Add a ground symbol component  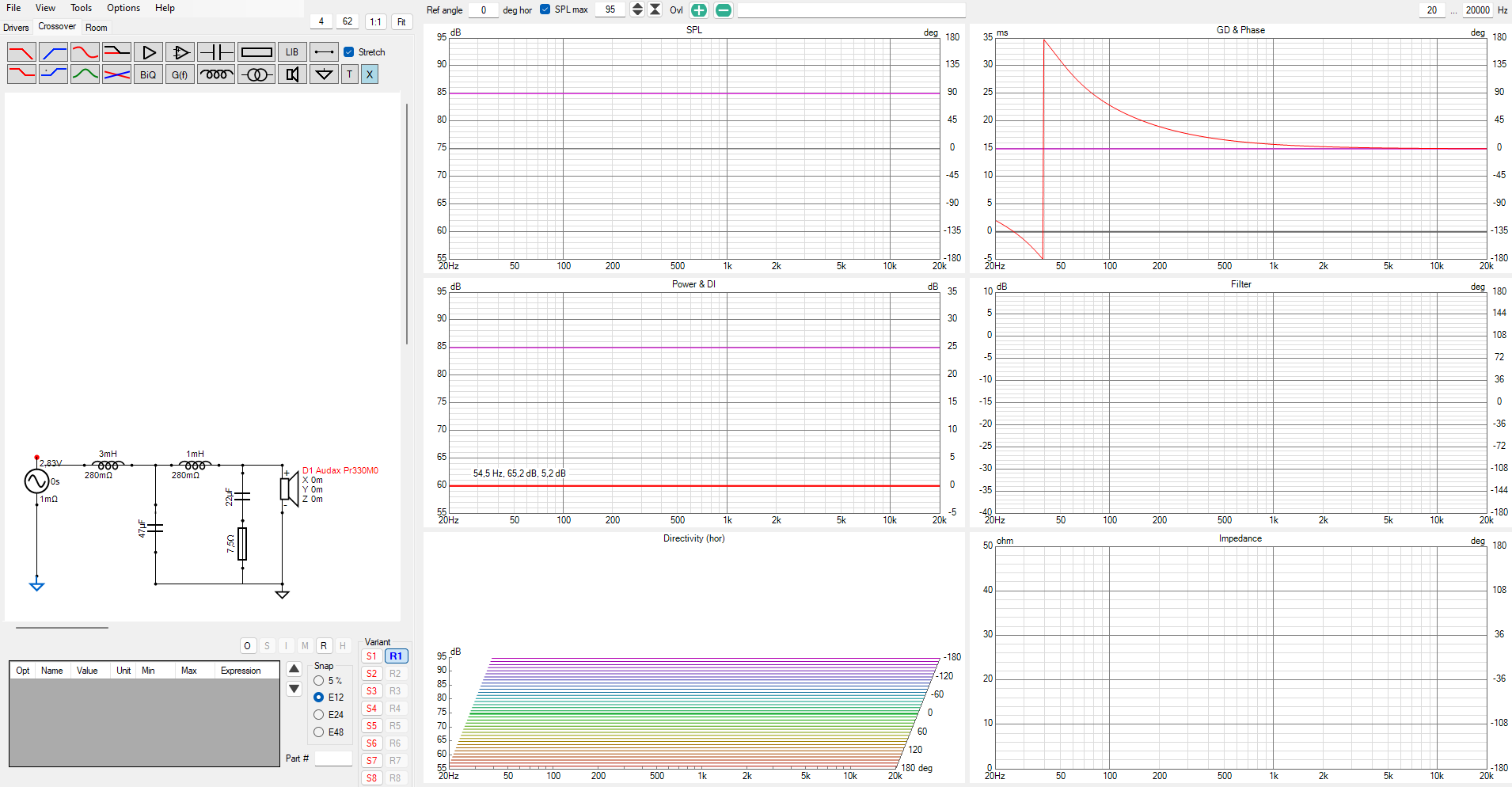tap(324, 74)
